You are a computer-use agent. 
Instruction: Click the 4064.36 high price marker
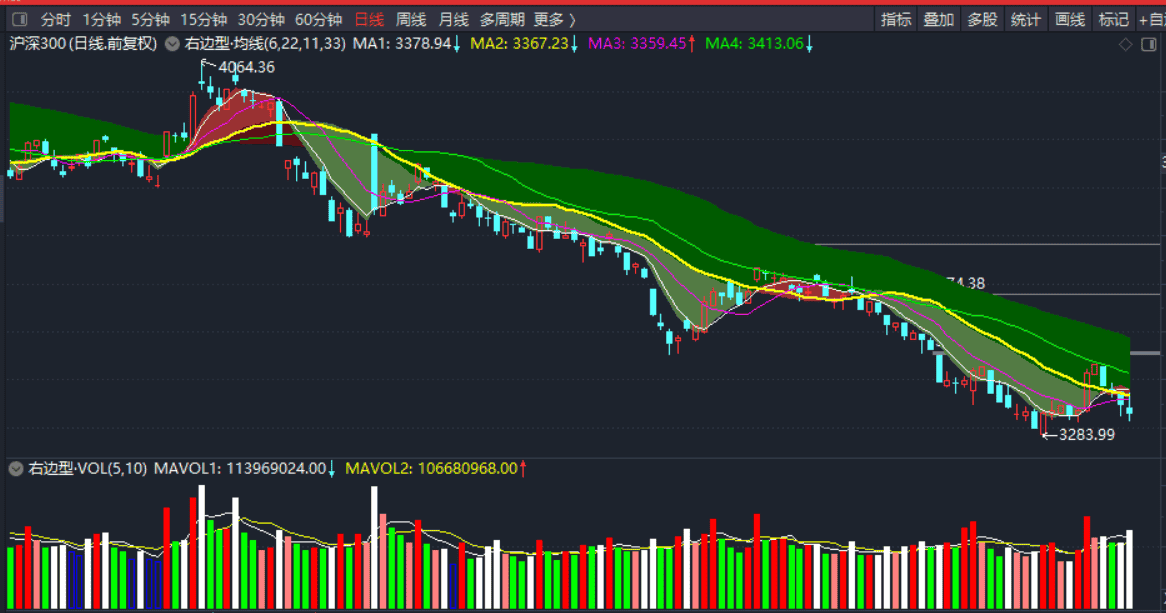pos(246,67)
